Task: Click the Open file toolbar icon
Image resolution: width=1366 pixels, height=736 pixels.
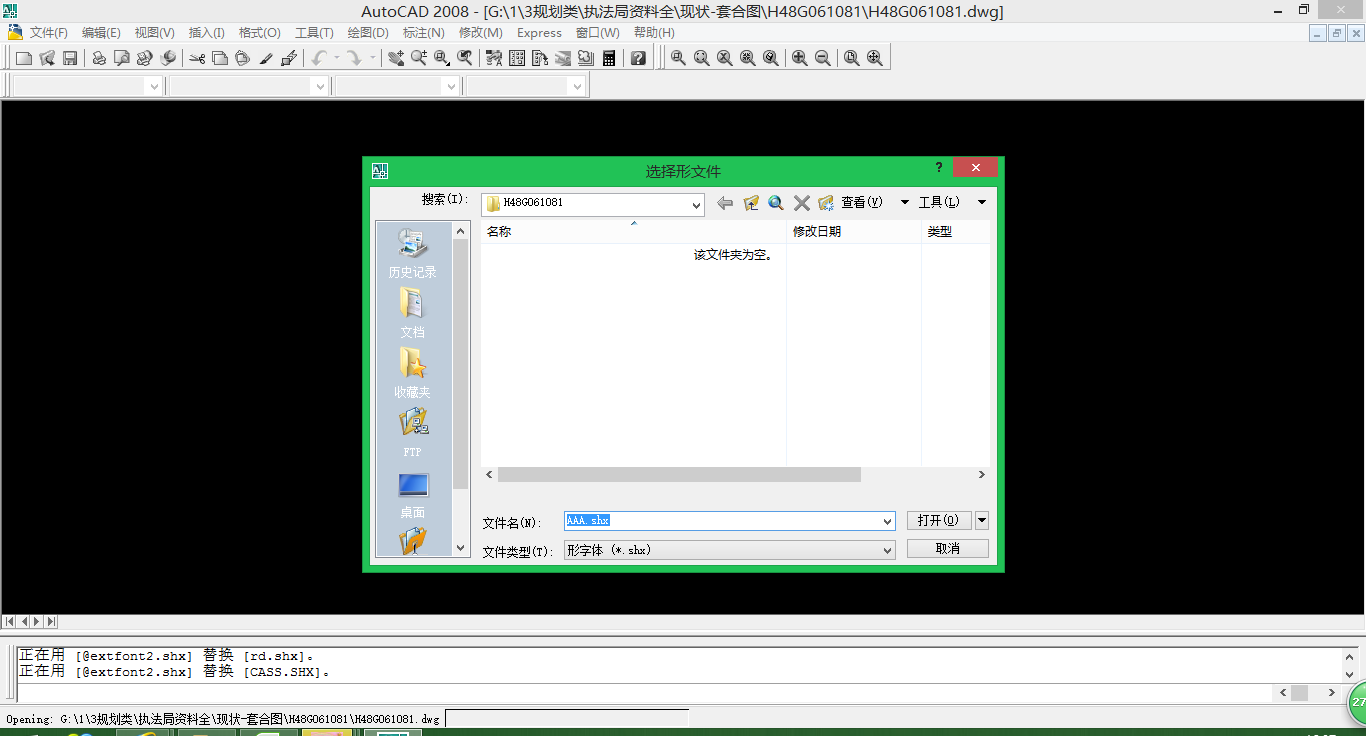Action: point(47,58)
